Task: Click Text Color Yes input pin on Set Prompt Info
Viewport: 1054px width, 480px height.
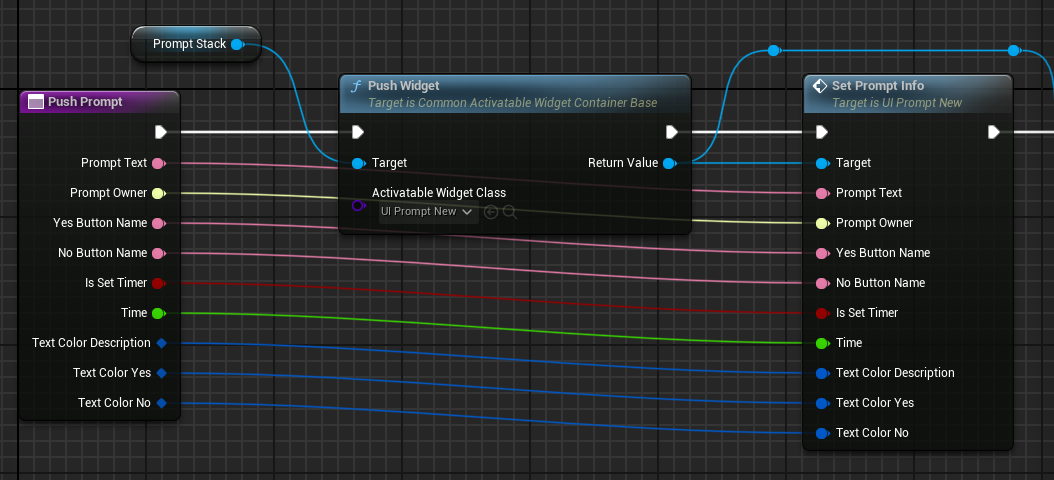Action: click(x=822, y=403)
